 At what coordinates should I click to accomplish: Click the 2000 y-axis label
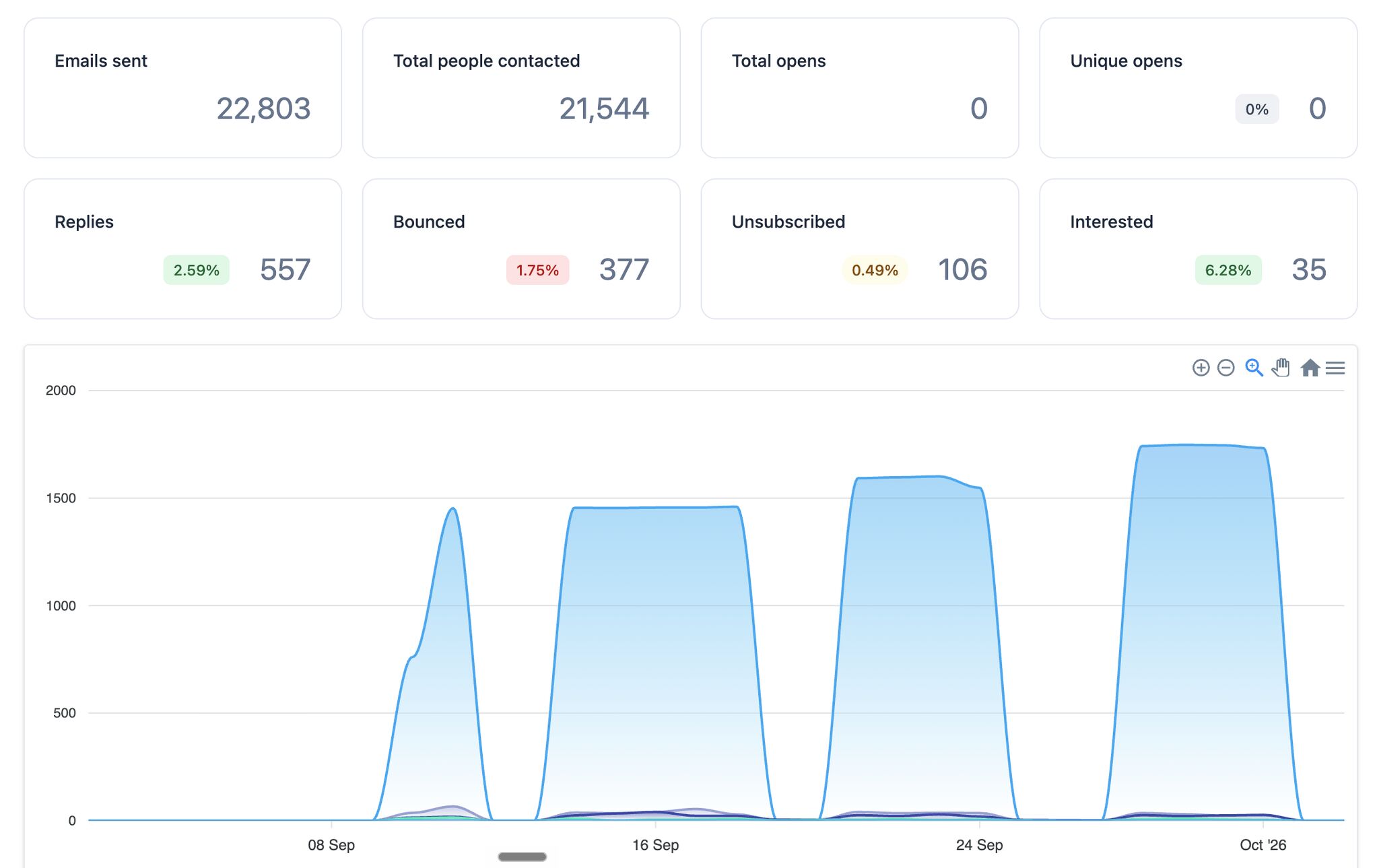(x=61, y=391)
